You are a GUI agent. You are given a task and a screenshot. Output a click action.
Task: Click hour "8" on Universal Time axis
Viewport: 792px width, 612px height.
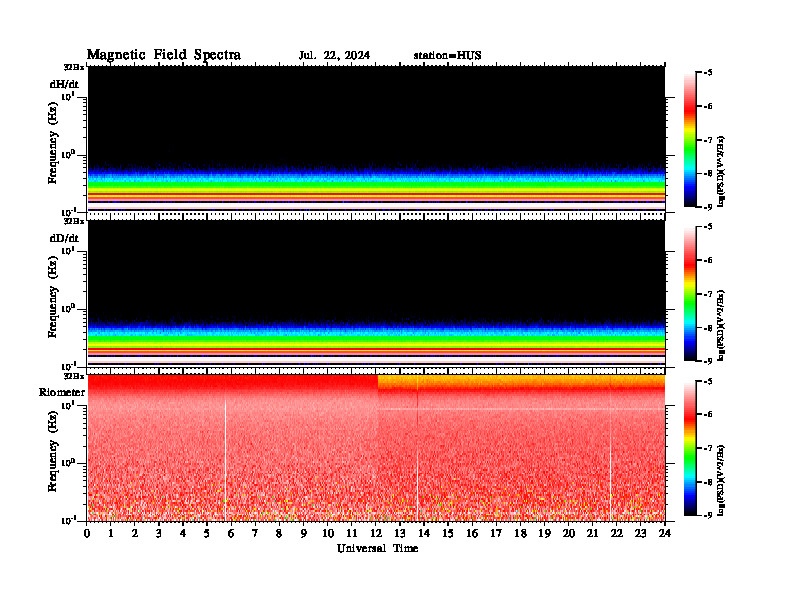click(x=279, y=533)
